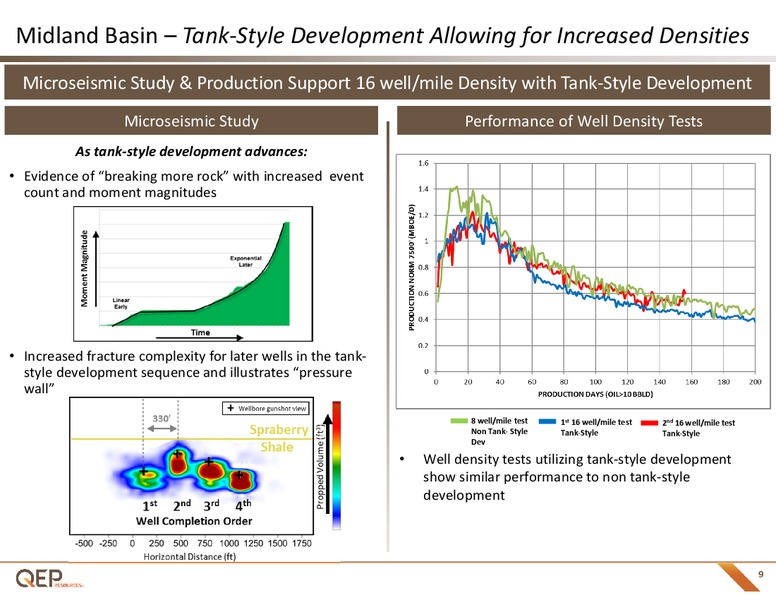Click the 'Wellbore gunshot view' legend box
Image resolution: width=776 pixels, height=600 pixels.
point(266,408)
